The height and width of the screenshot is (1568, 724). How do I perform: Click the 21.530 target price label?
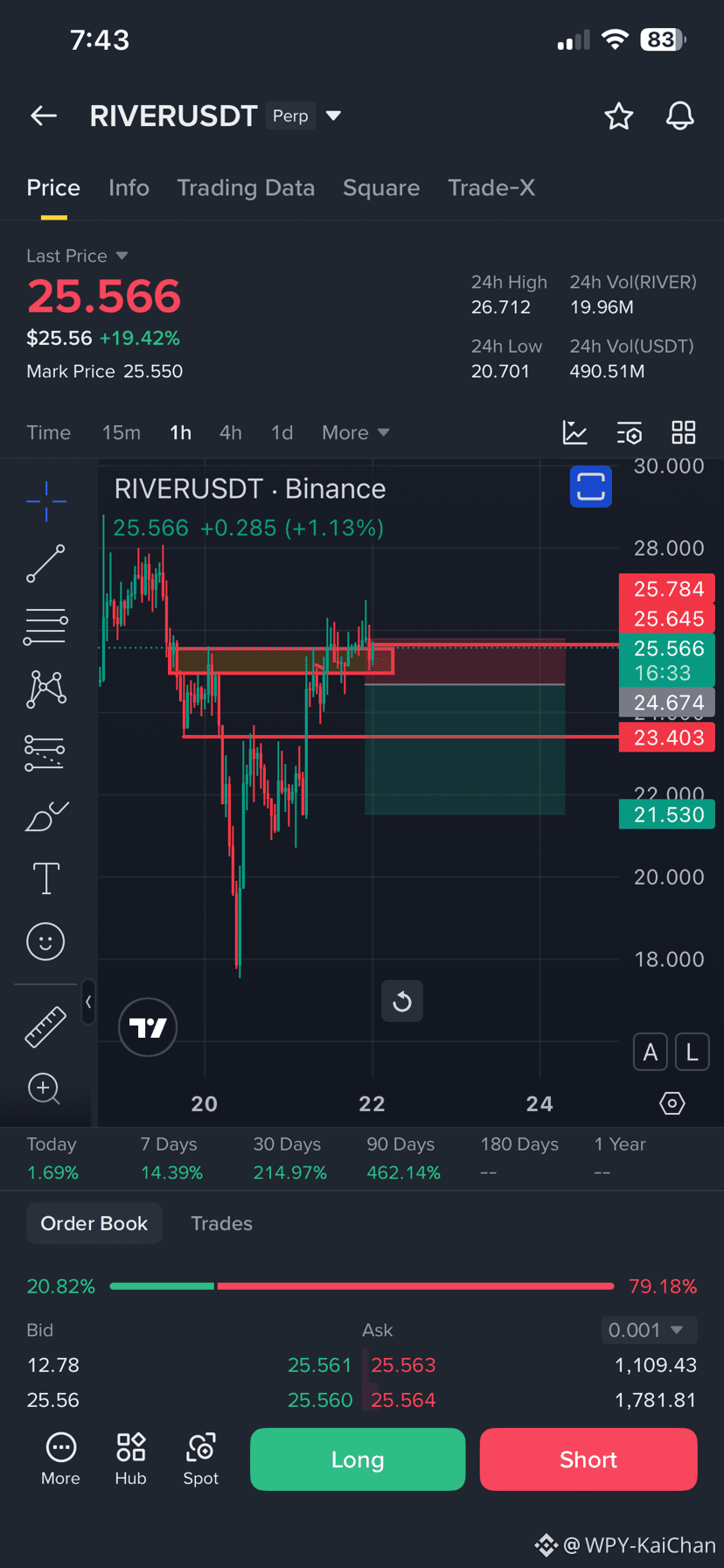667,815
